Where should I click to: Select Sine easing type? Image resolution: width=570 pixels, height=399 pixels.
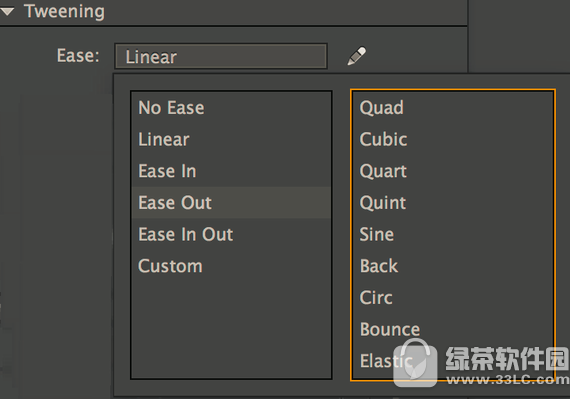(x=453, y=234)
